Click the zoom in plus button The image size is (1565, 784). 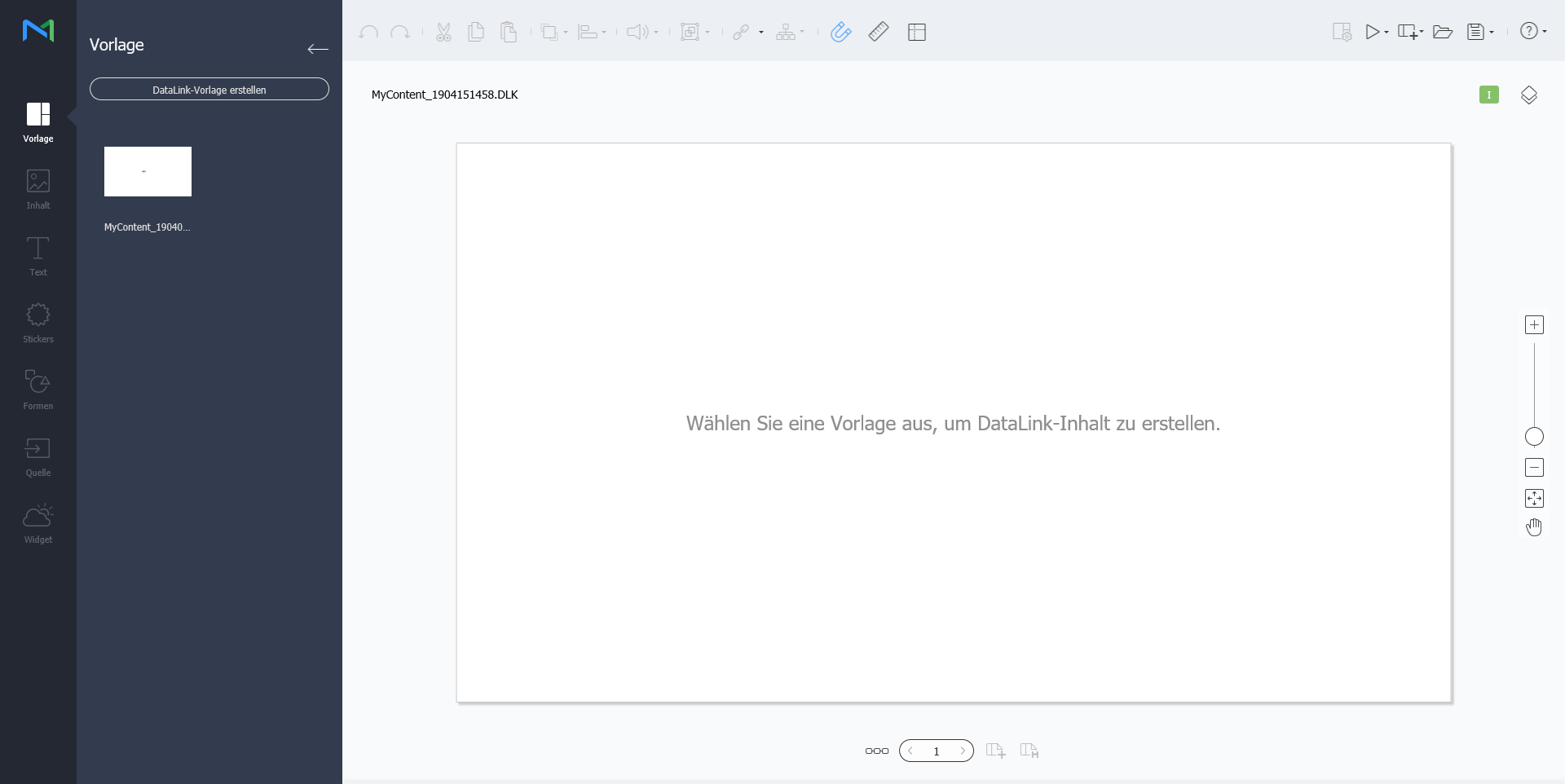1534,325
